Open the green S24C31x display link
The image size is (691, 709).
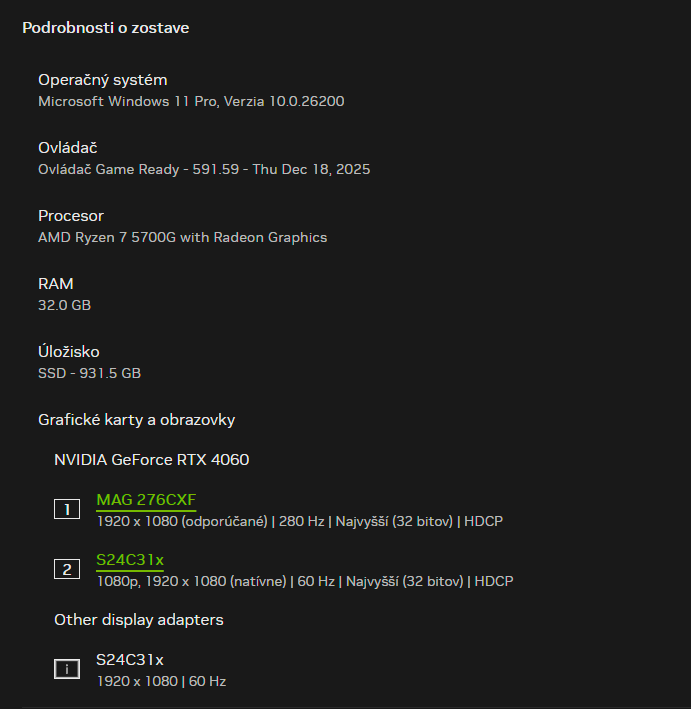130,559
